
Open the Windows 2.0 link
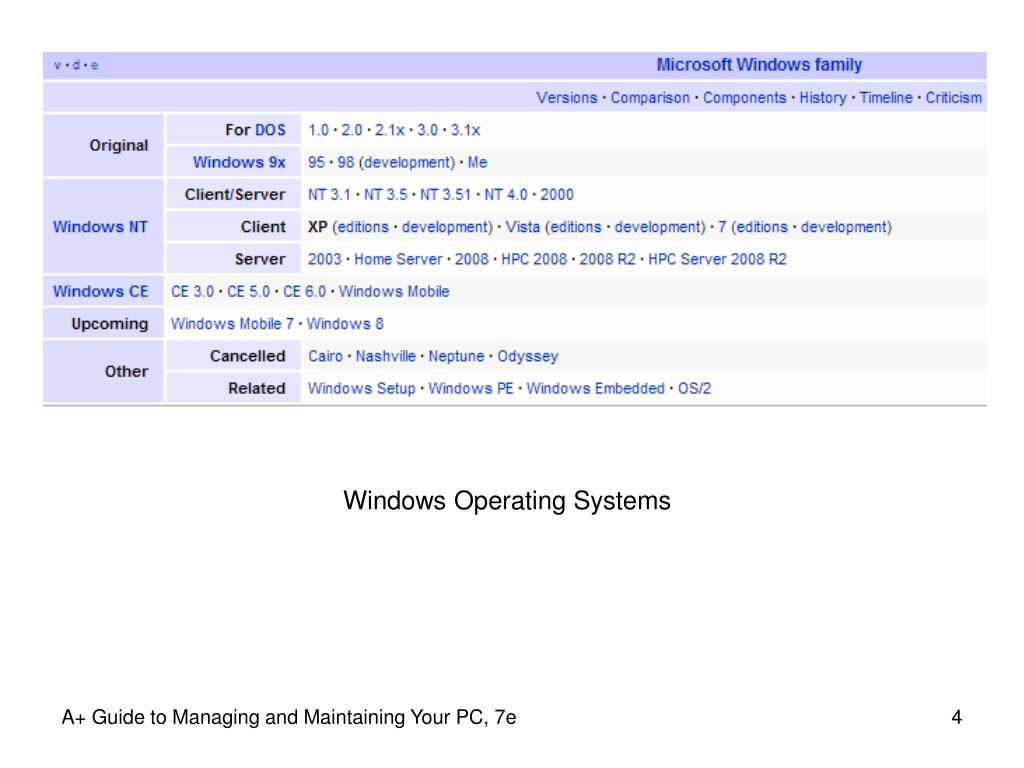351,130
